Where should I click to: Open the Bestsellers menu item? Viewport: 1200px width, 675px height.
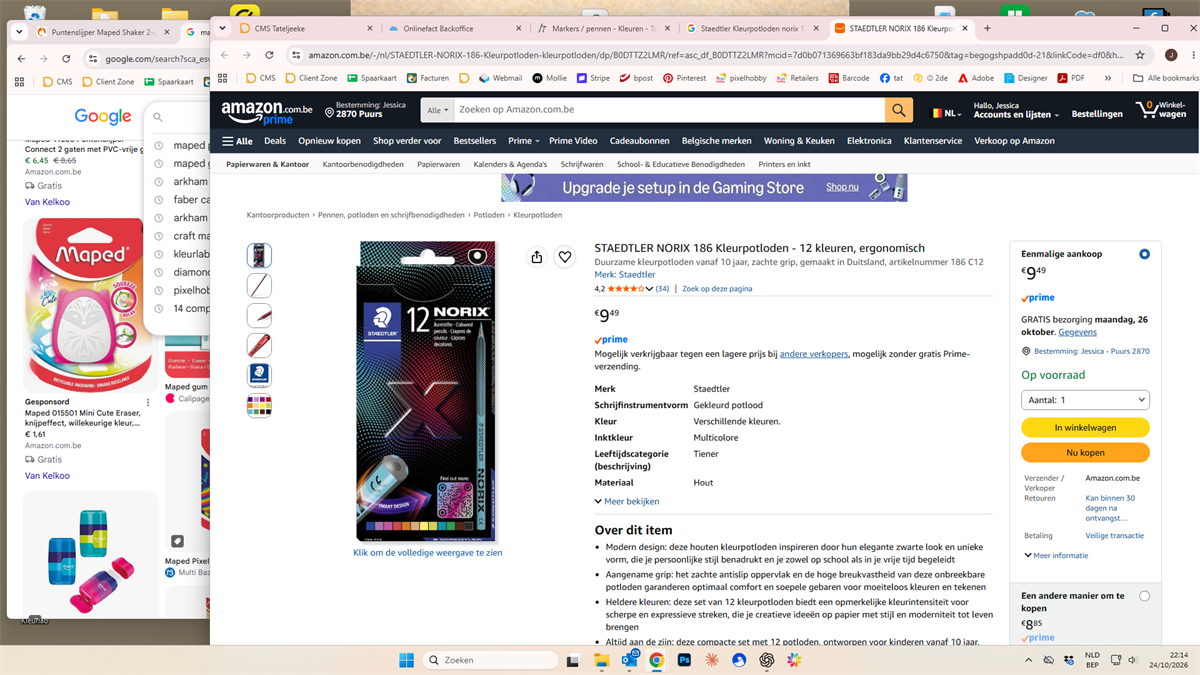coord(474,141)
